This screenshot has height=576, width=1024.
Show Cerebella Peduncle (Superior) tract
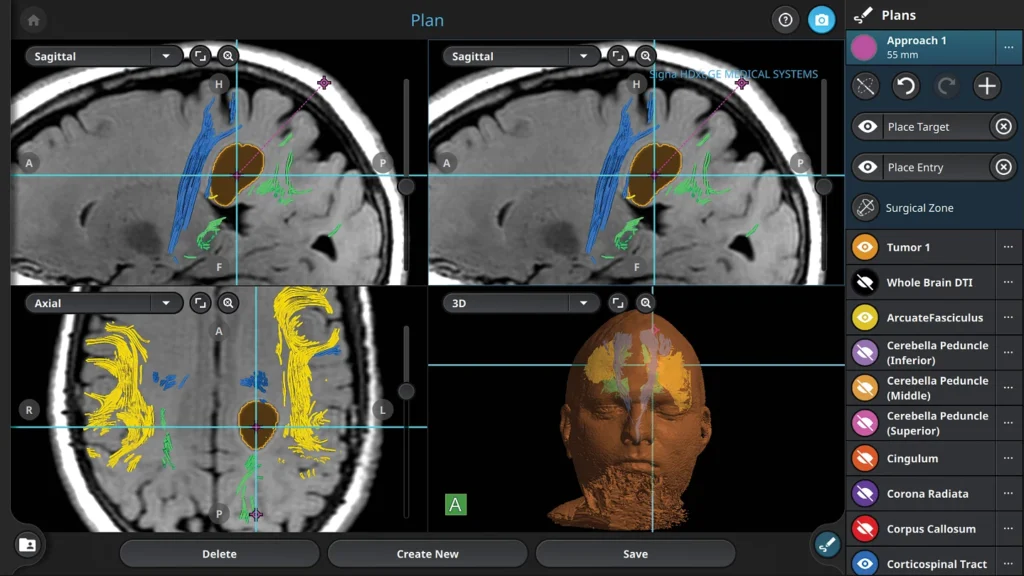click(865, 424)
